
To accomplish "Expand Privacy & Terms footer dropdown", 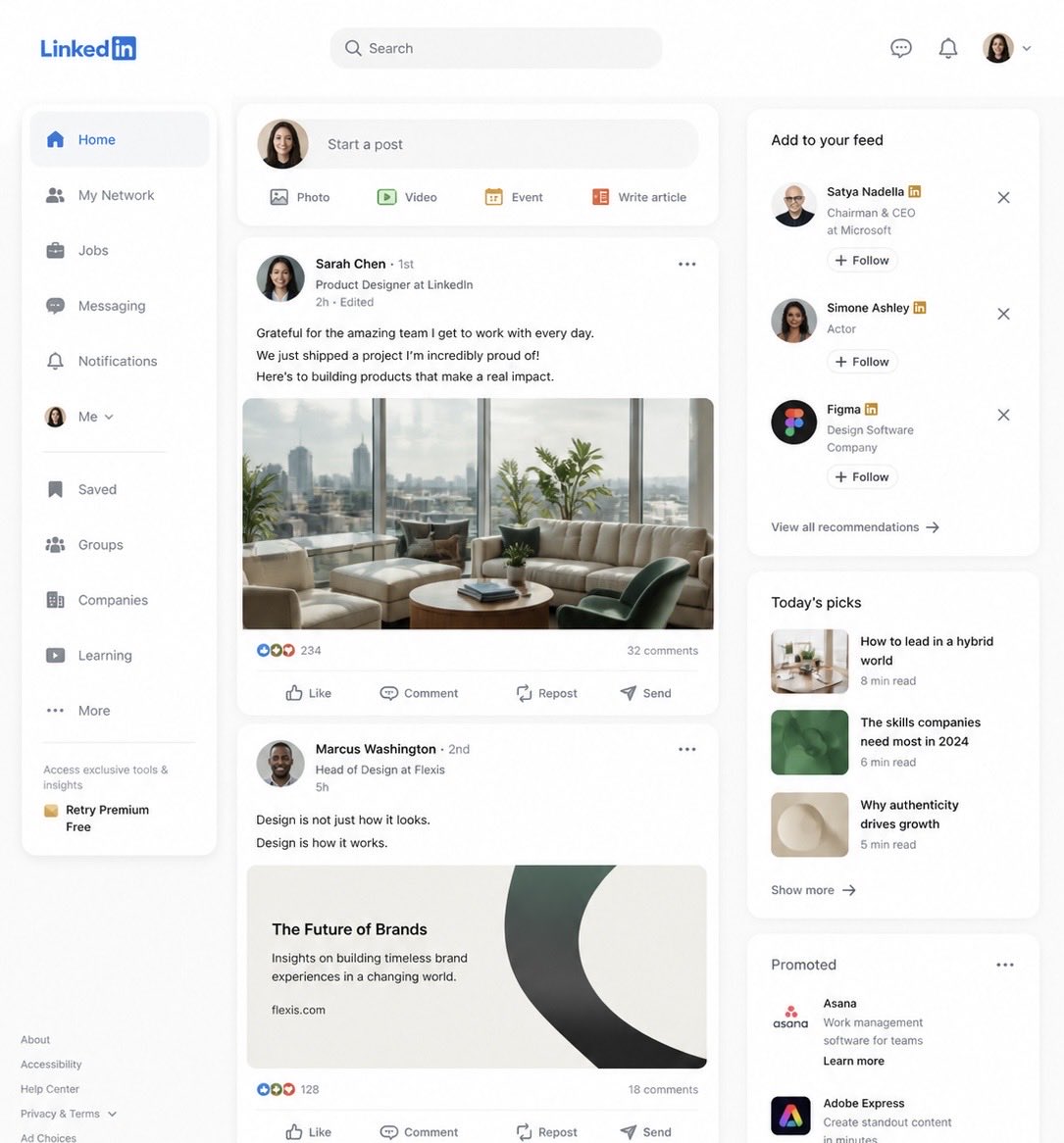I will click(69, 1114).
